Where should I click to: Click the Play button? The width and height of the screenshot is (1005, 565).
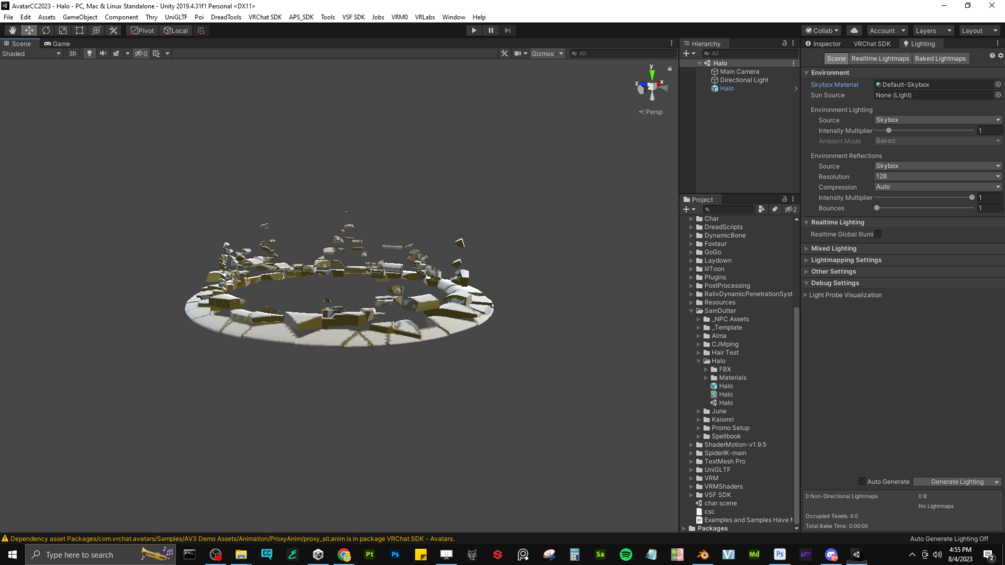[x=474, y=30]
